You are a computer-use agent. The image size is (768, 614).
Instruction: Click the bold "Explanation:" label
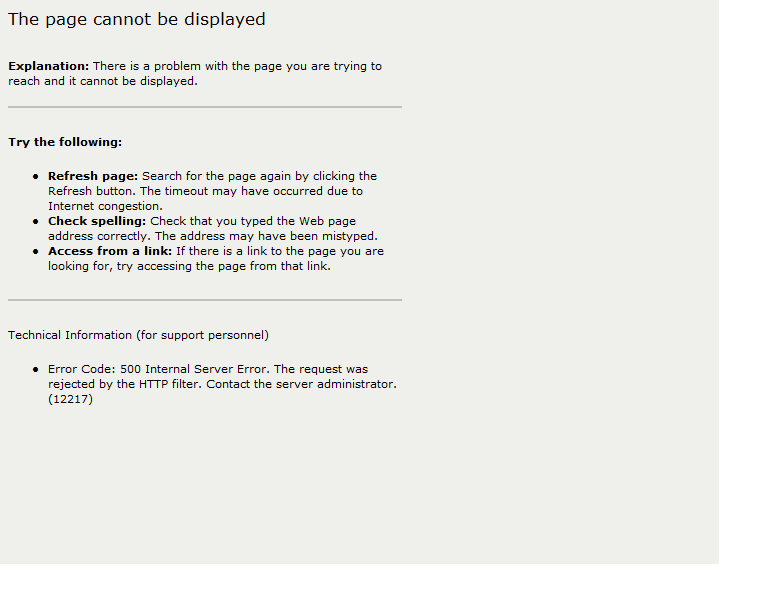tap(48, 66)
